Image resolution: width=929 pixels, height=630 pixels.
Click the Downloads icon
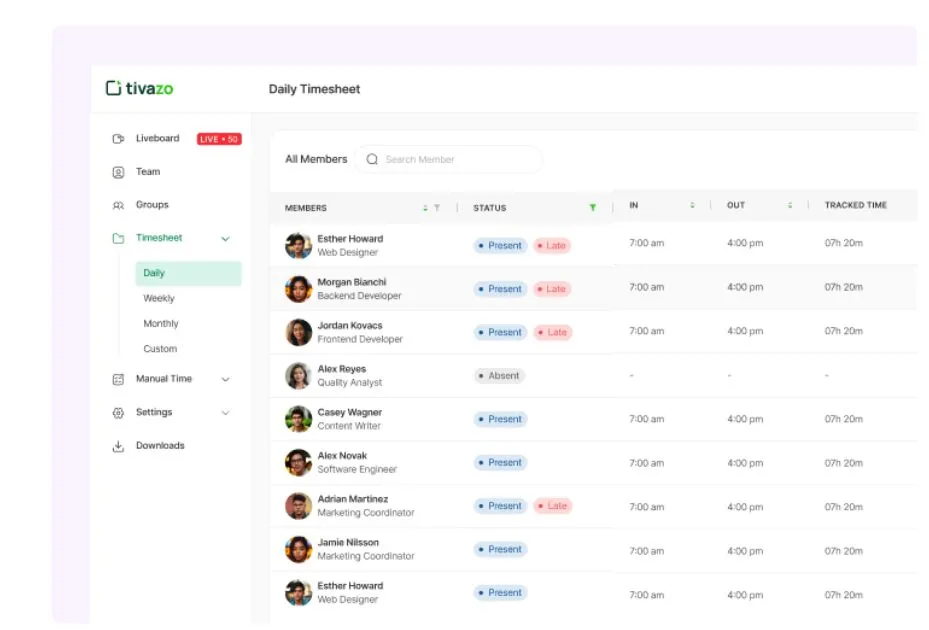[x=118, y=445]
